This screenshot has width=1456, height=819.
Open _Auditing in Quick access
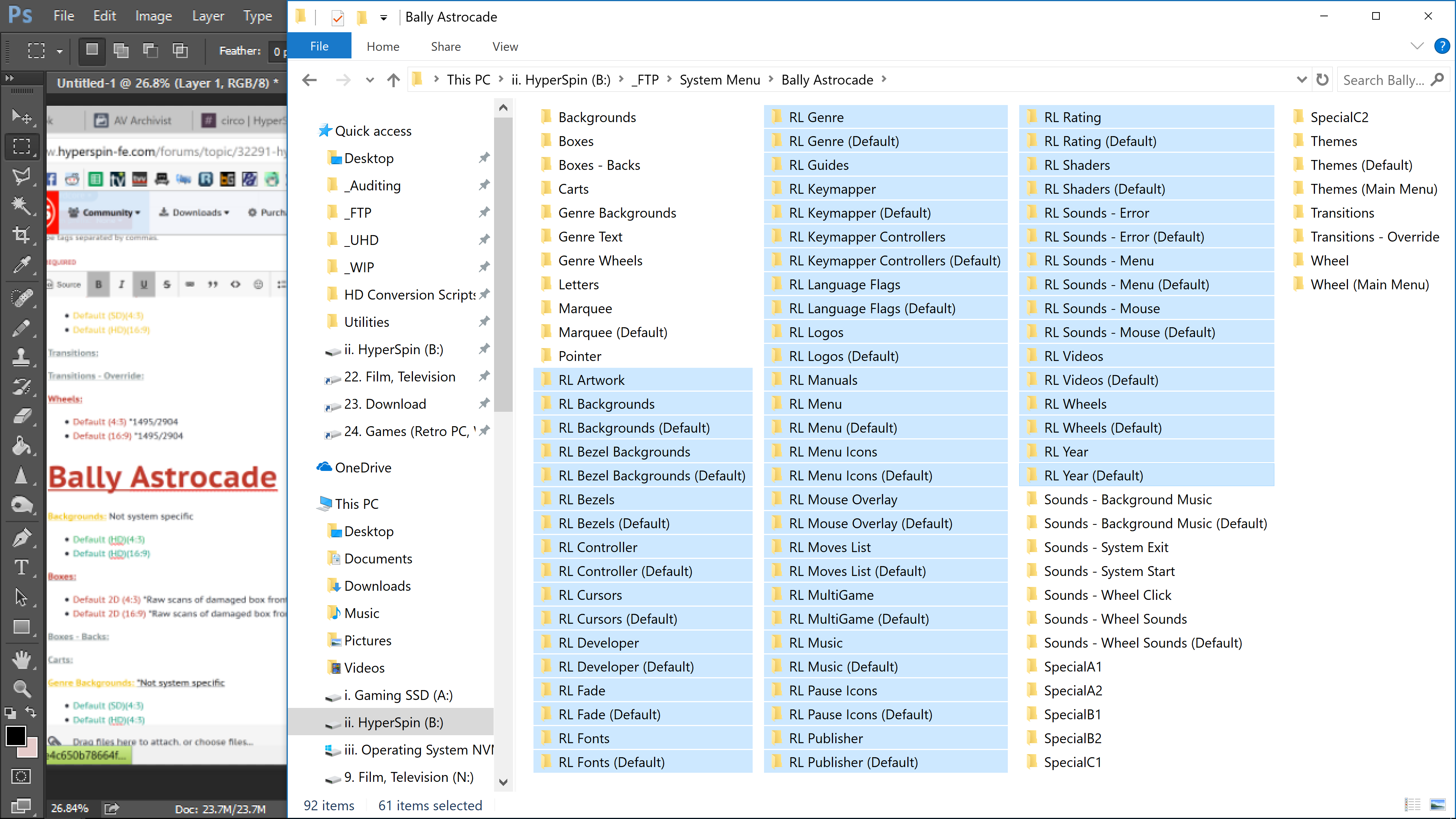[372, 185]
